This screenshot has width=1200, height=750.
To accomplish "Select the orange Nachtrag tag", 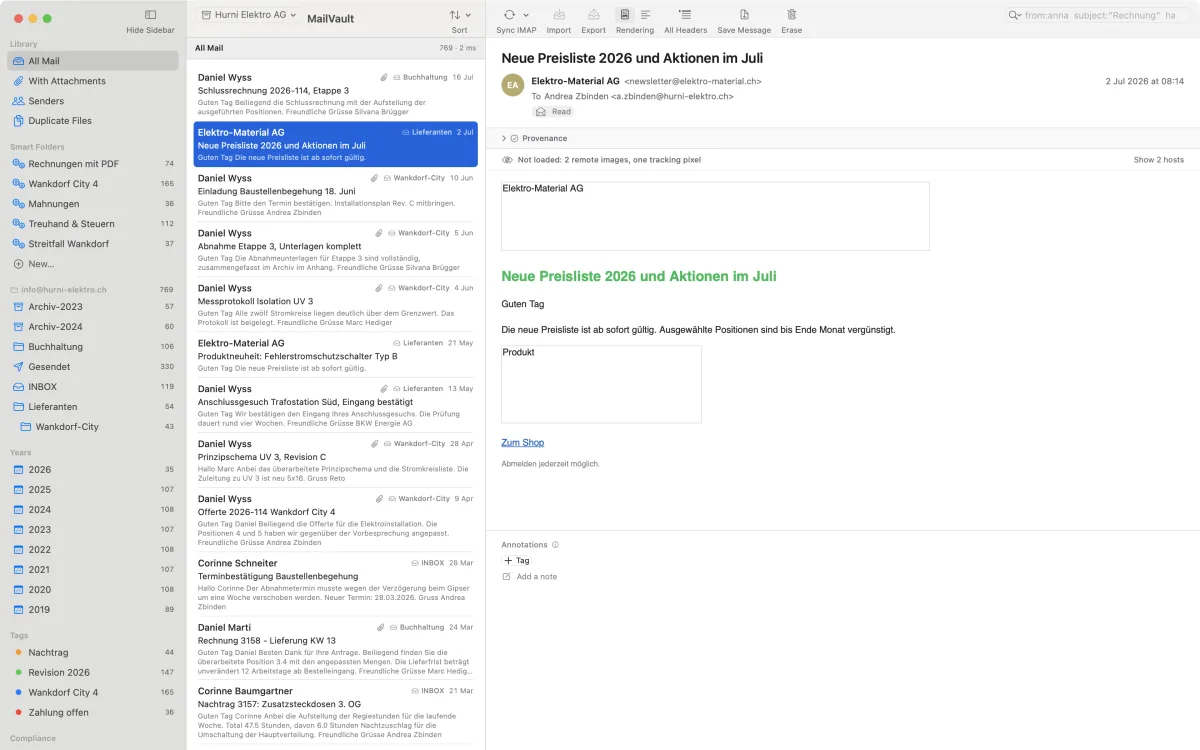I will click(x=93, y=653).
